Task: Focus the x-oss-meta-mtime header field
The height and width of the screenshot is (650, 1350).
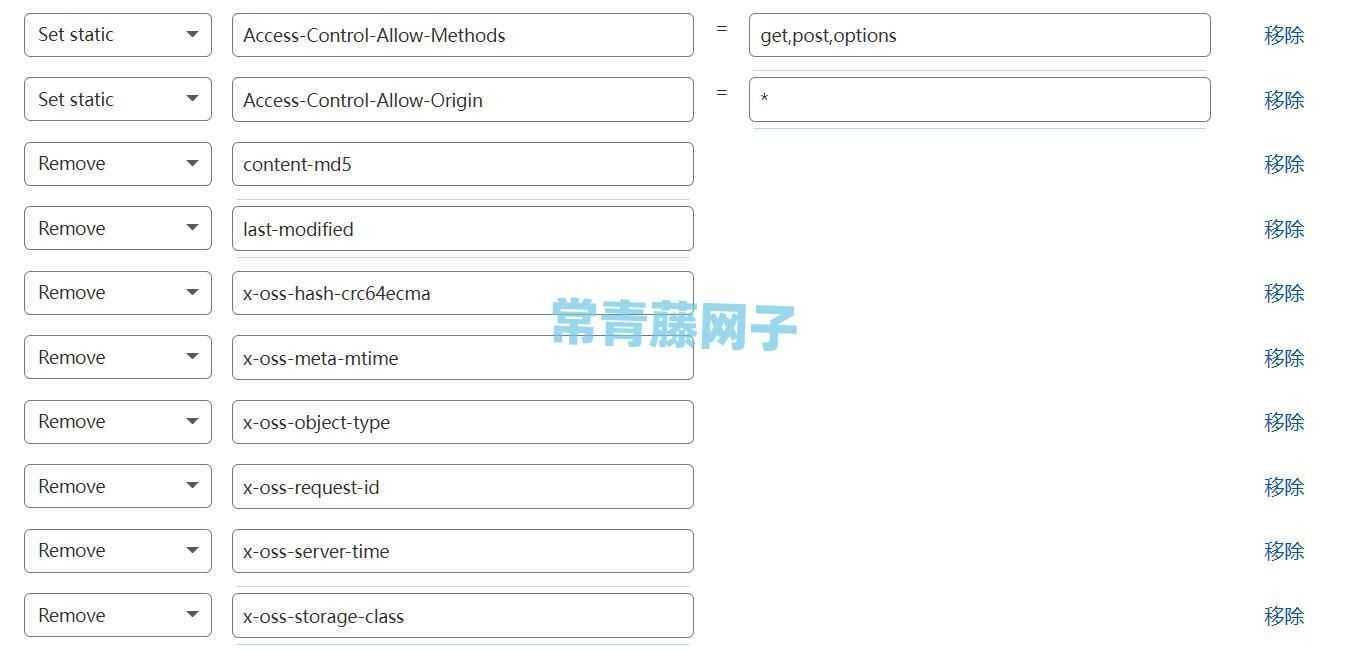Action: pyautogui.click(x=462, y=357)
